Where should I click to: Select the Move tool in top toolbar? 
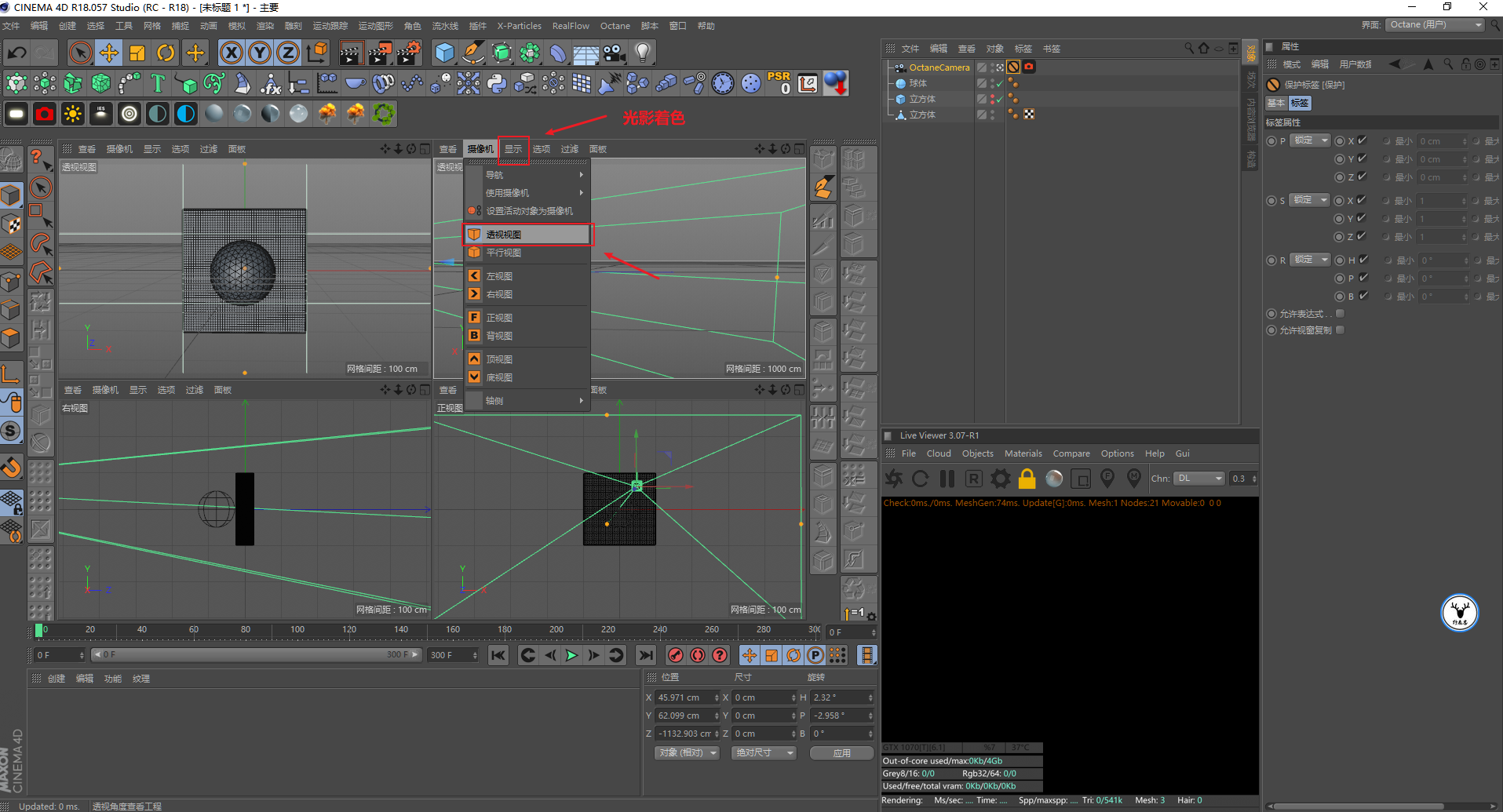[x=108, y=53]
